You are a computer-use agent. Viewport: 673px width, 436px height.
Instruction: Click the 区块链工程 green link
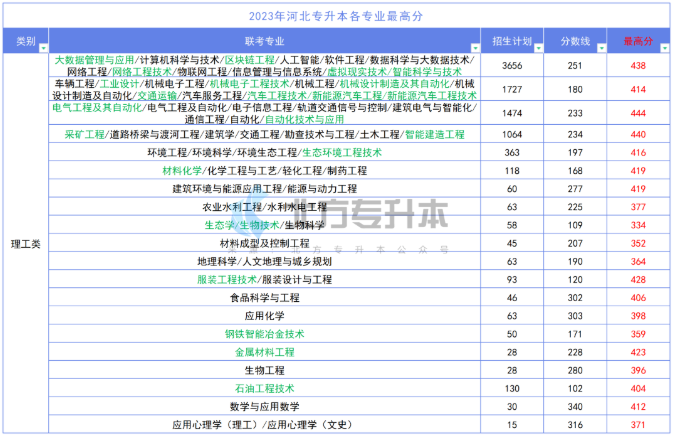coord(249,61)
